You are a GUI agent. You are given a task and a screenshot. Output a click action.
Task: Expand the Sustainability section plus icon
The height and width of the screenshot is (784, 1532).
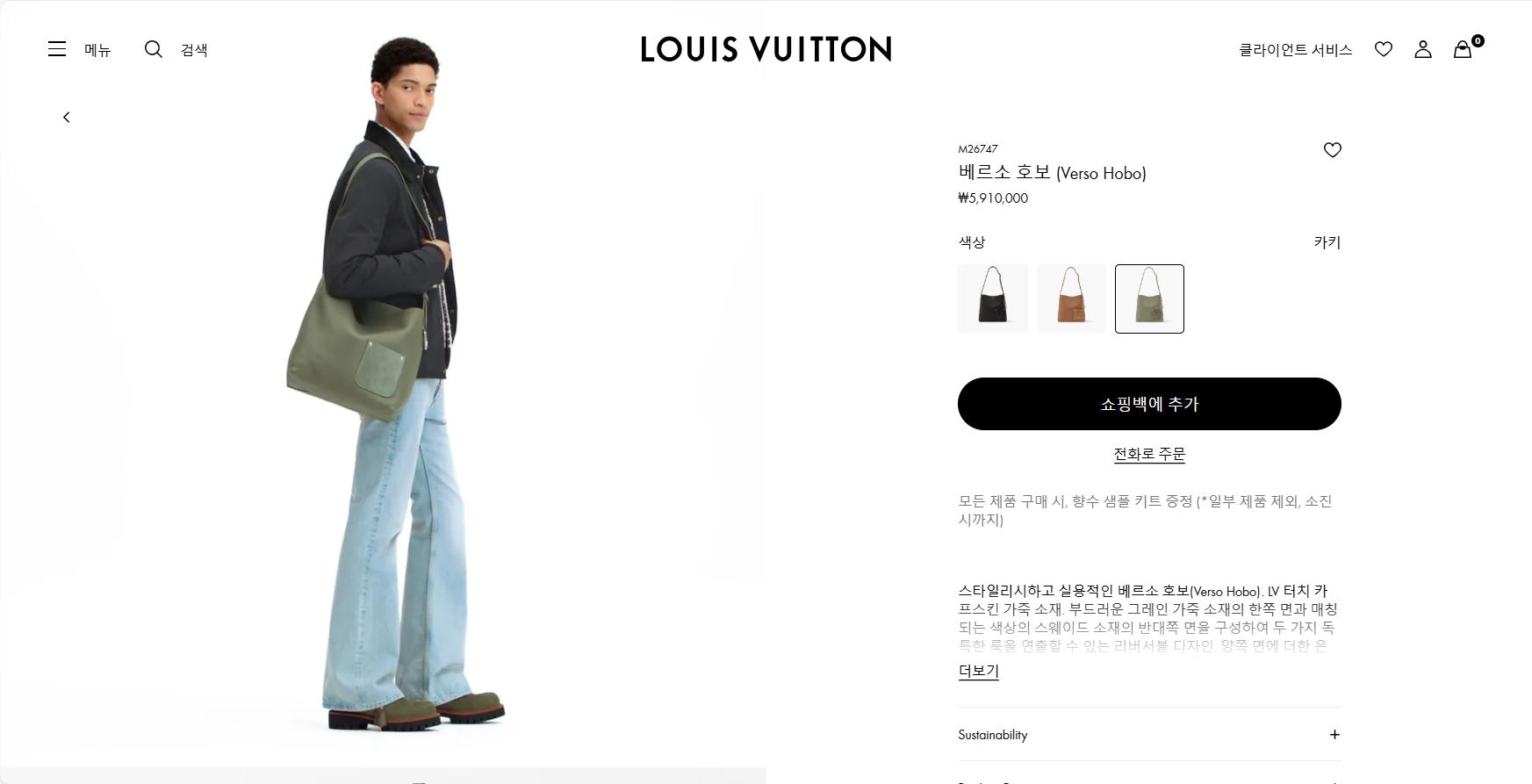[1334, 735]
